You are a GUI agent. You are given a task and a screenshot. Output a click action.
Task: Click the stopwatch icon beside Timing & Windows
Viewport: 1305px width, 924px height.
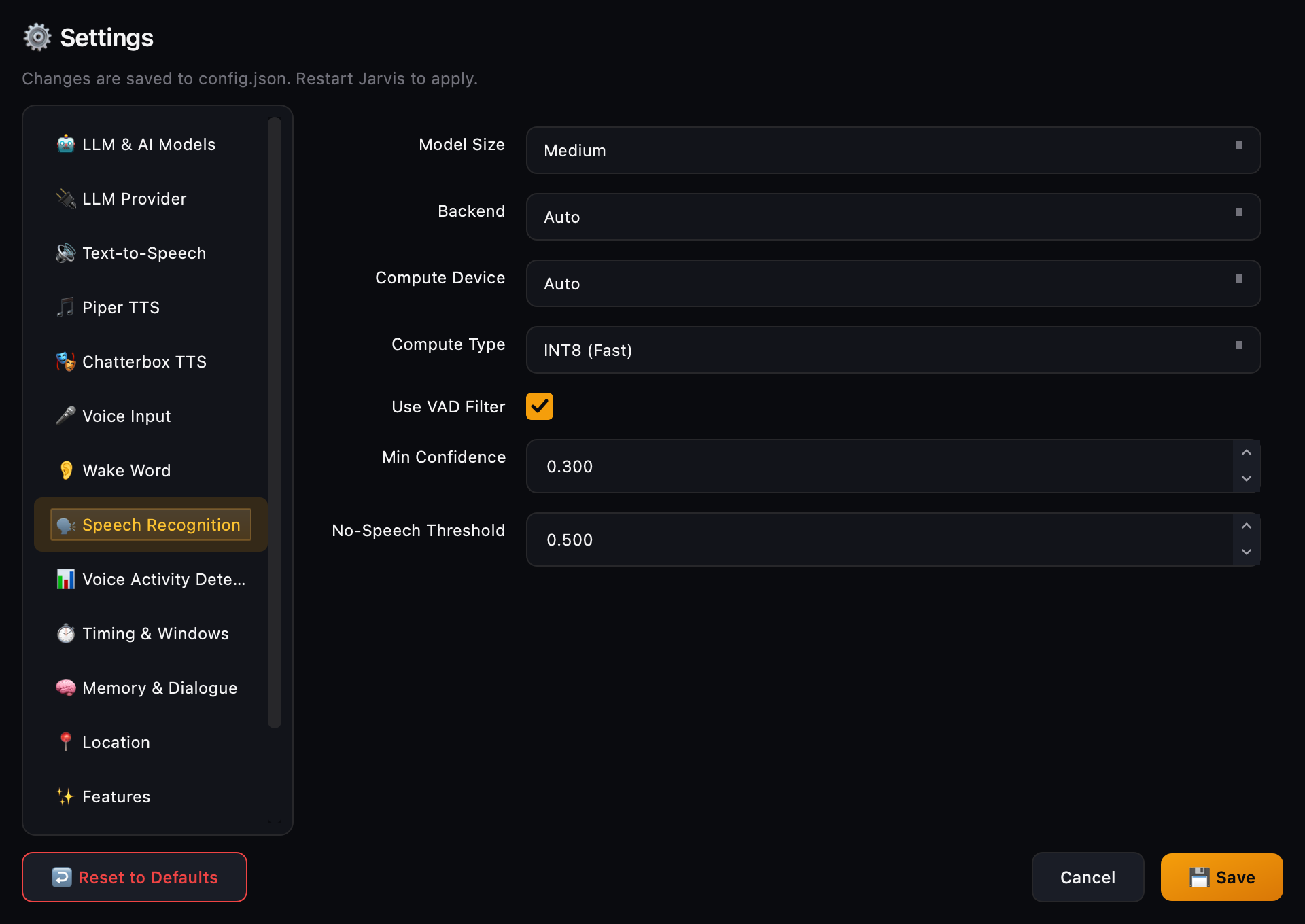(x=65, y=633)
